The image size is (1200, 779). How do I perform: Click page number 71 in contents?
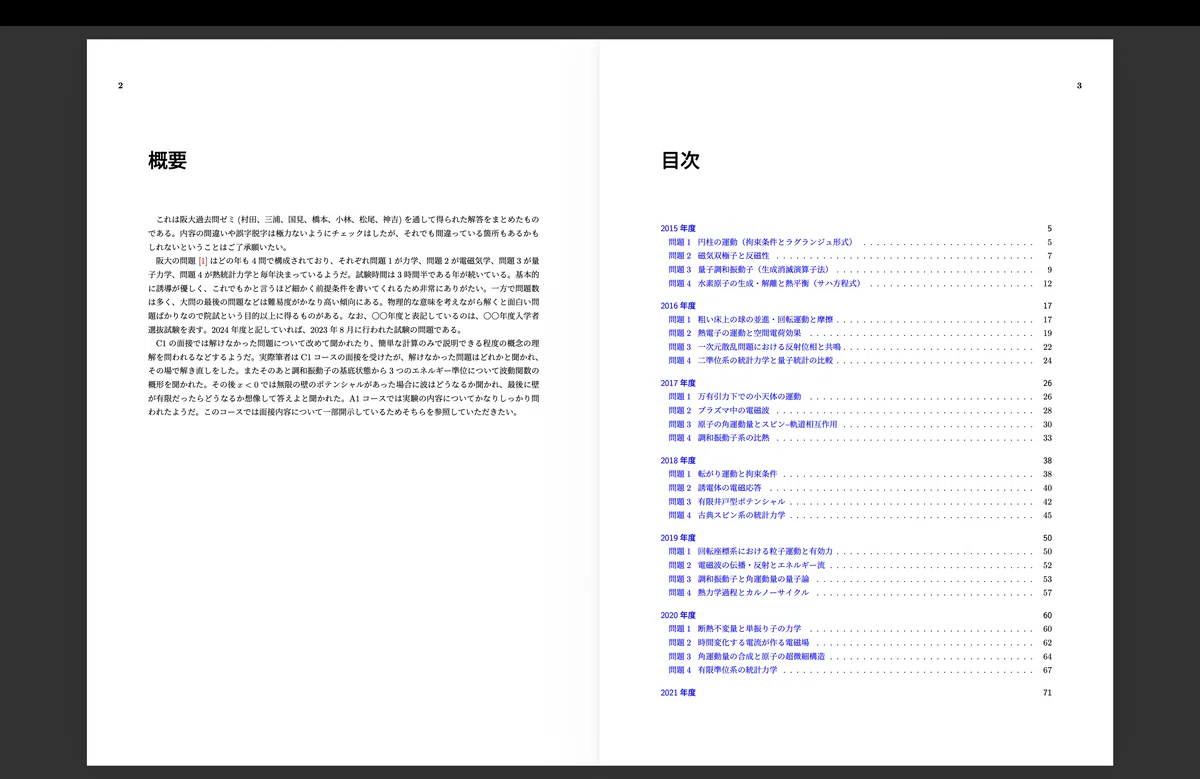point(1046,692)
